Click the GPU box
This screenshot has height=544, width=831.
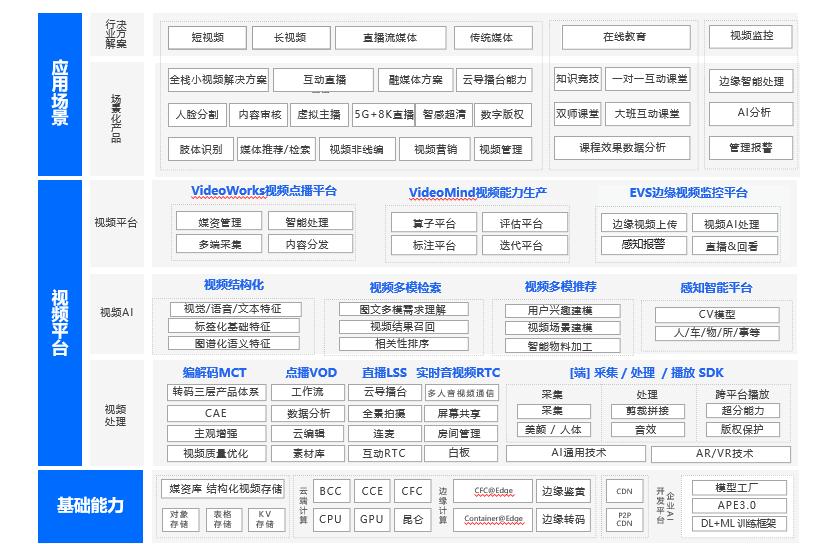(x=372, y=519)
